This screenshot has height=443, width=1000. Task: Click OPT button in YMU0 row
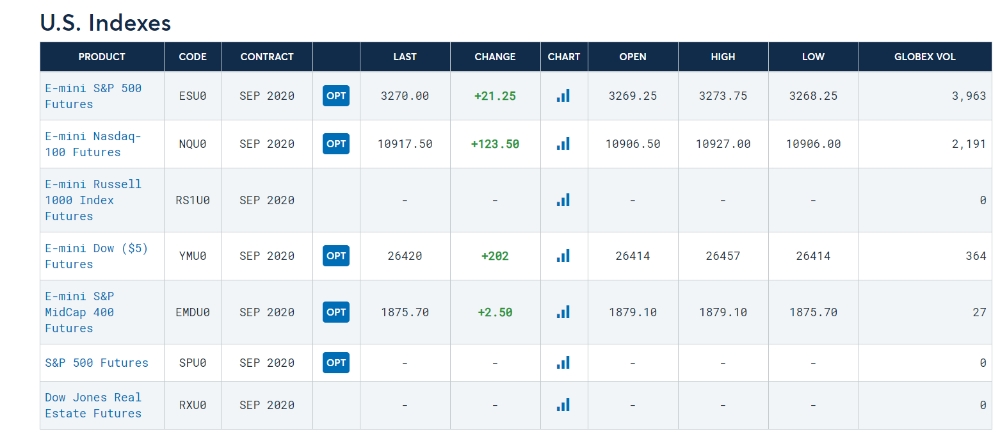[x=336, y=256]
